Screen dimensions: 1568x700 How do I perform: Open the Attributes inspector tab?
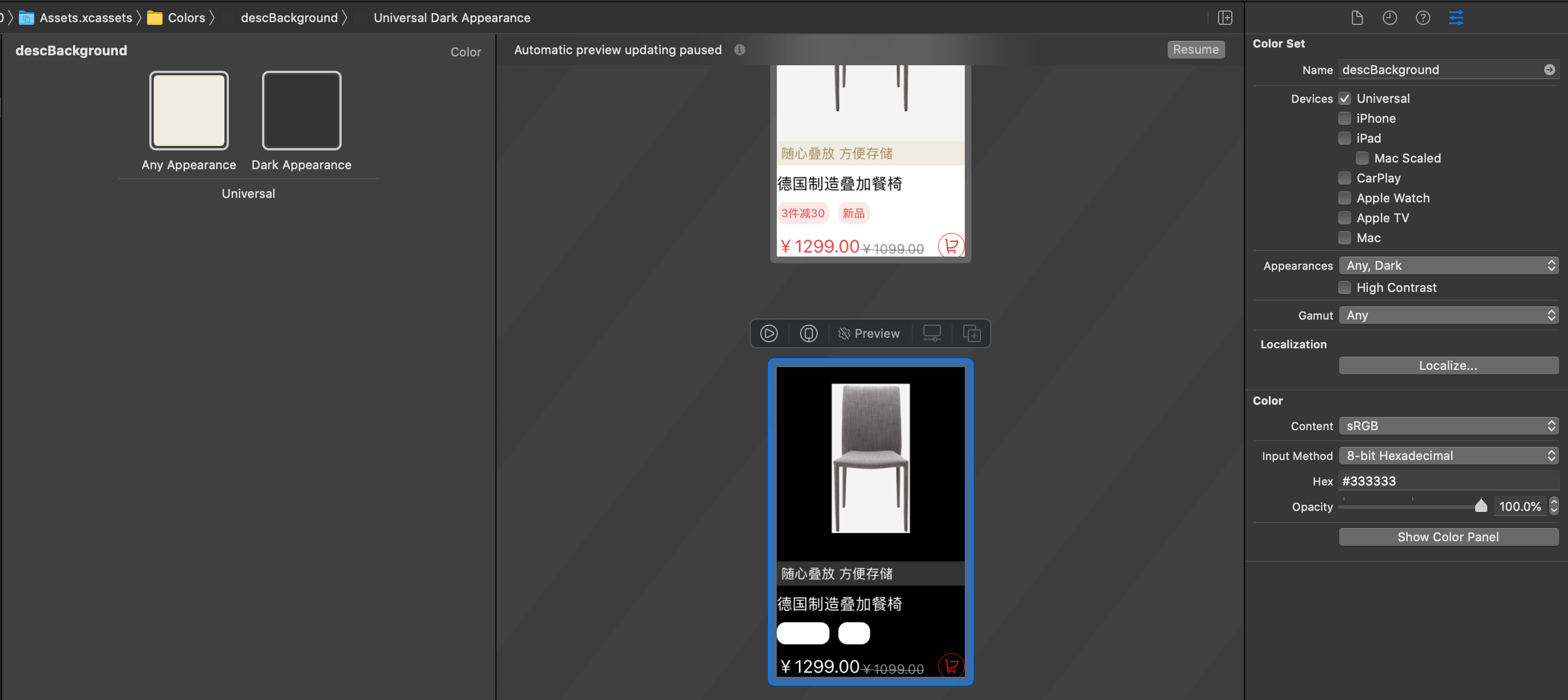click(1456, 18)
